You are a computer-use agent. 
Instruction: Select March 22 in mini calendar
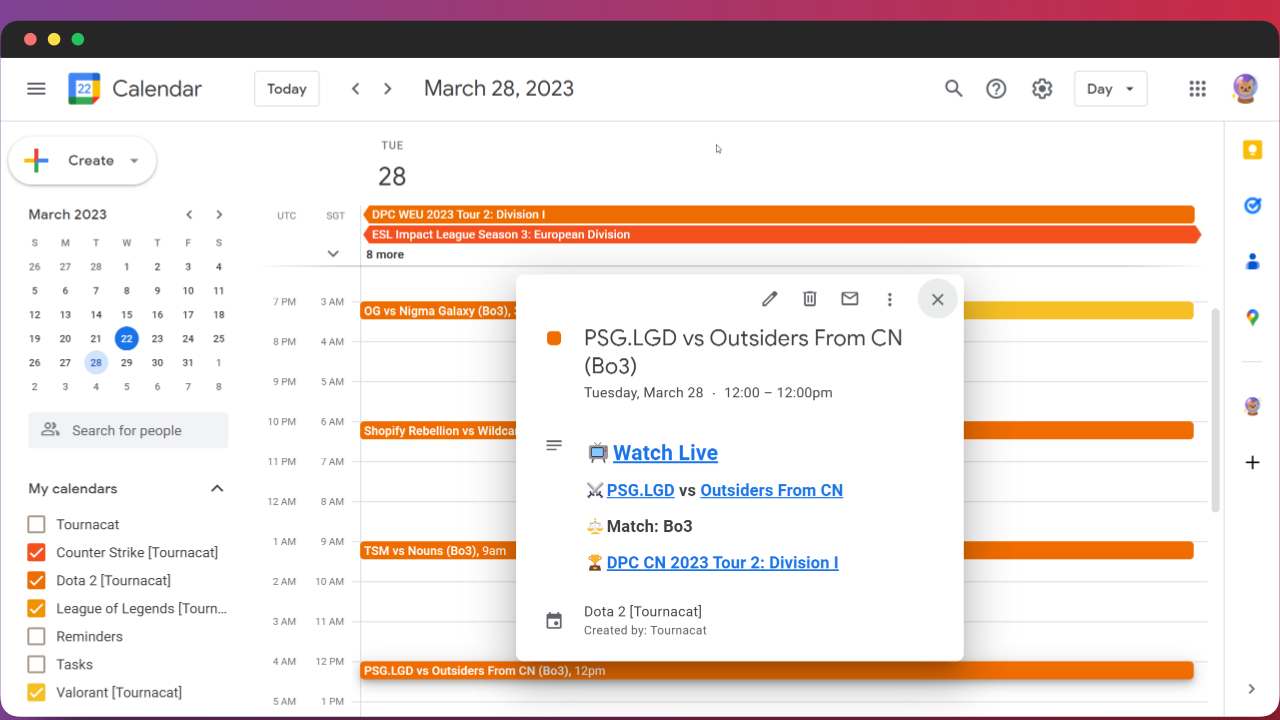pyautogui.click(x=126, y=338)
